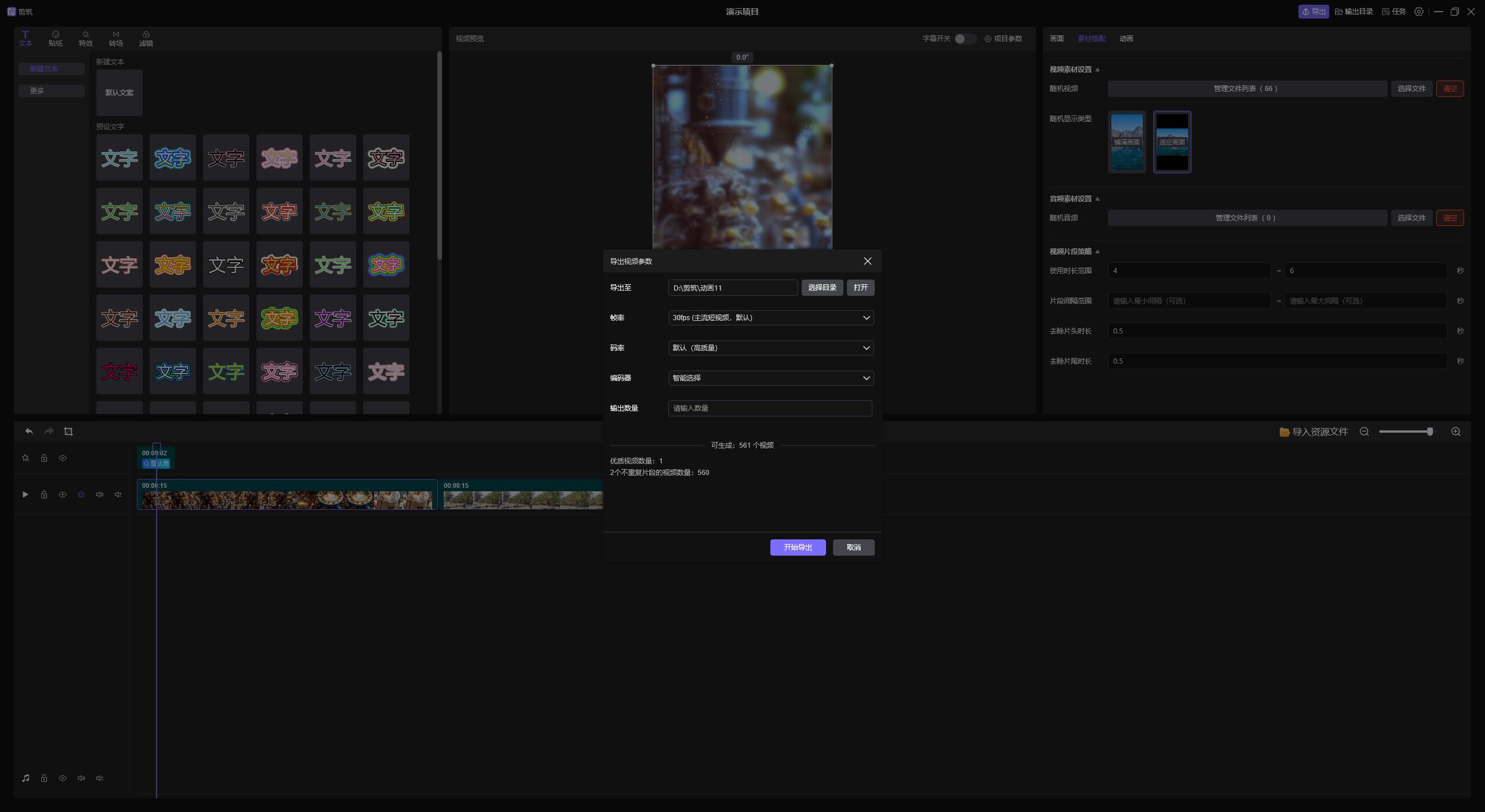Zoom out the timeline with the minus magnifier
The width and height of the screenshot is (1485, 812).
1364,432
